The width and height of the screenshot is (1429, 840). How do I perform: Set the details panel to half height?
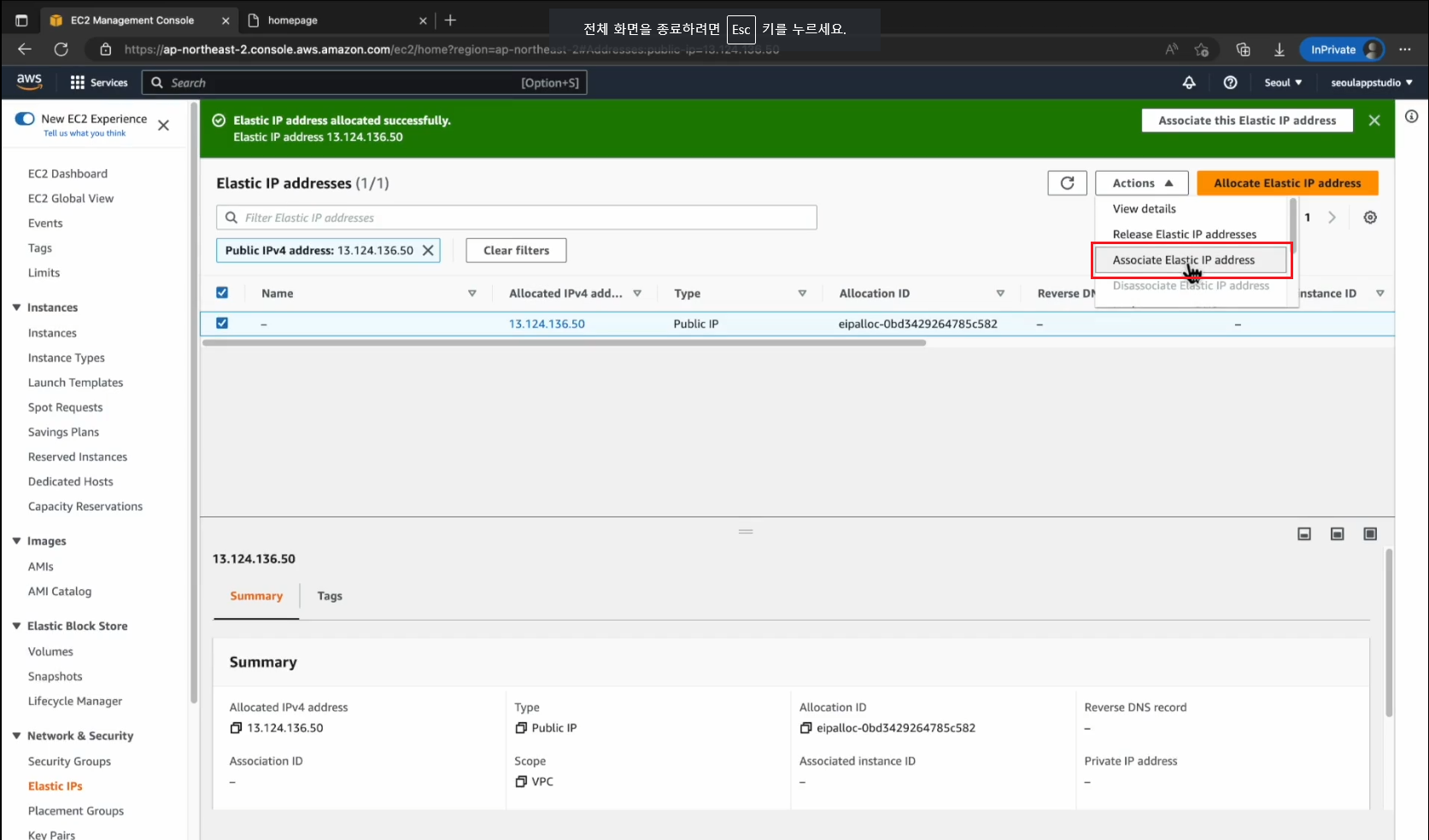click(1338, 534)
